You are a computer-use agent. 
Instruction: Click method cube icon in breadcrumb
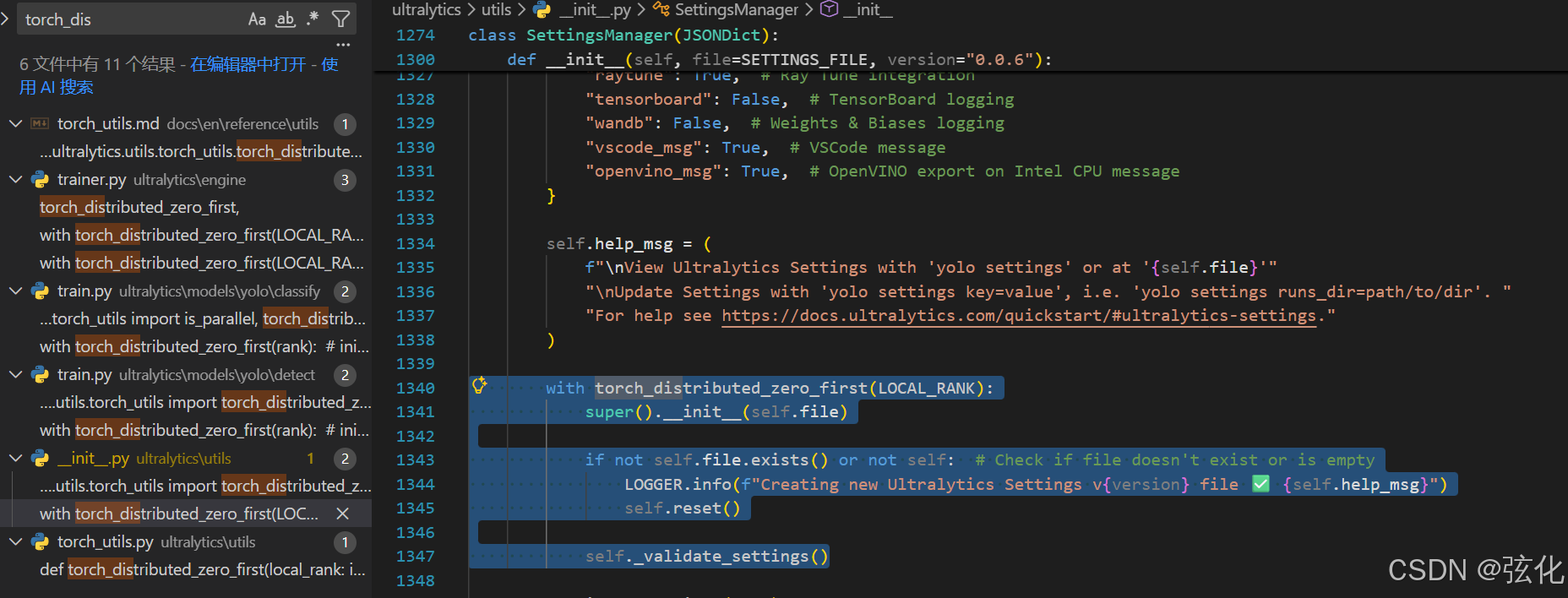[x=830, y=9]
